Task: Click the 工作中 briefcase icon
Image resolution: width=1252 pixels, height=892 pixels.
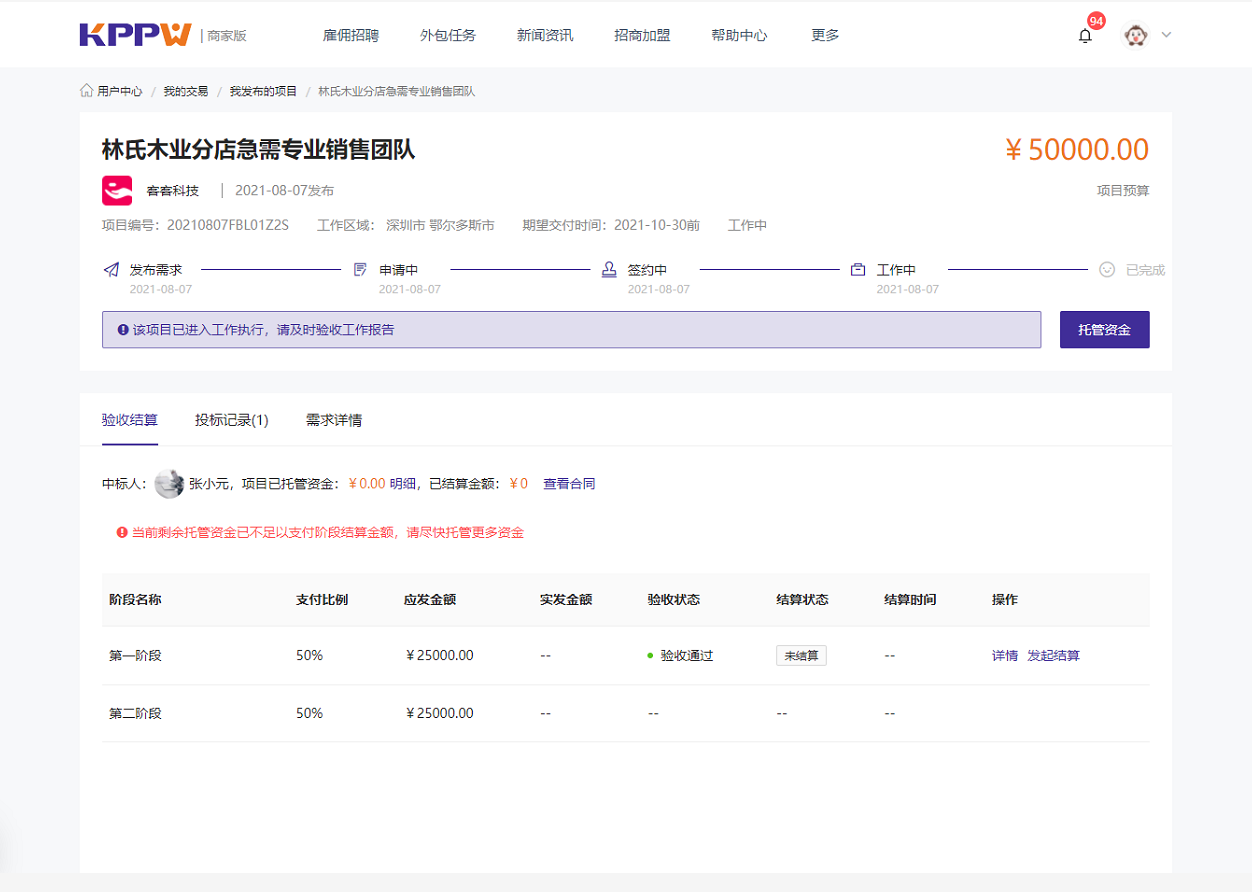Action: [x=858, y=270]
